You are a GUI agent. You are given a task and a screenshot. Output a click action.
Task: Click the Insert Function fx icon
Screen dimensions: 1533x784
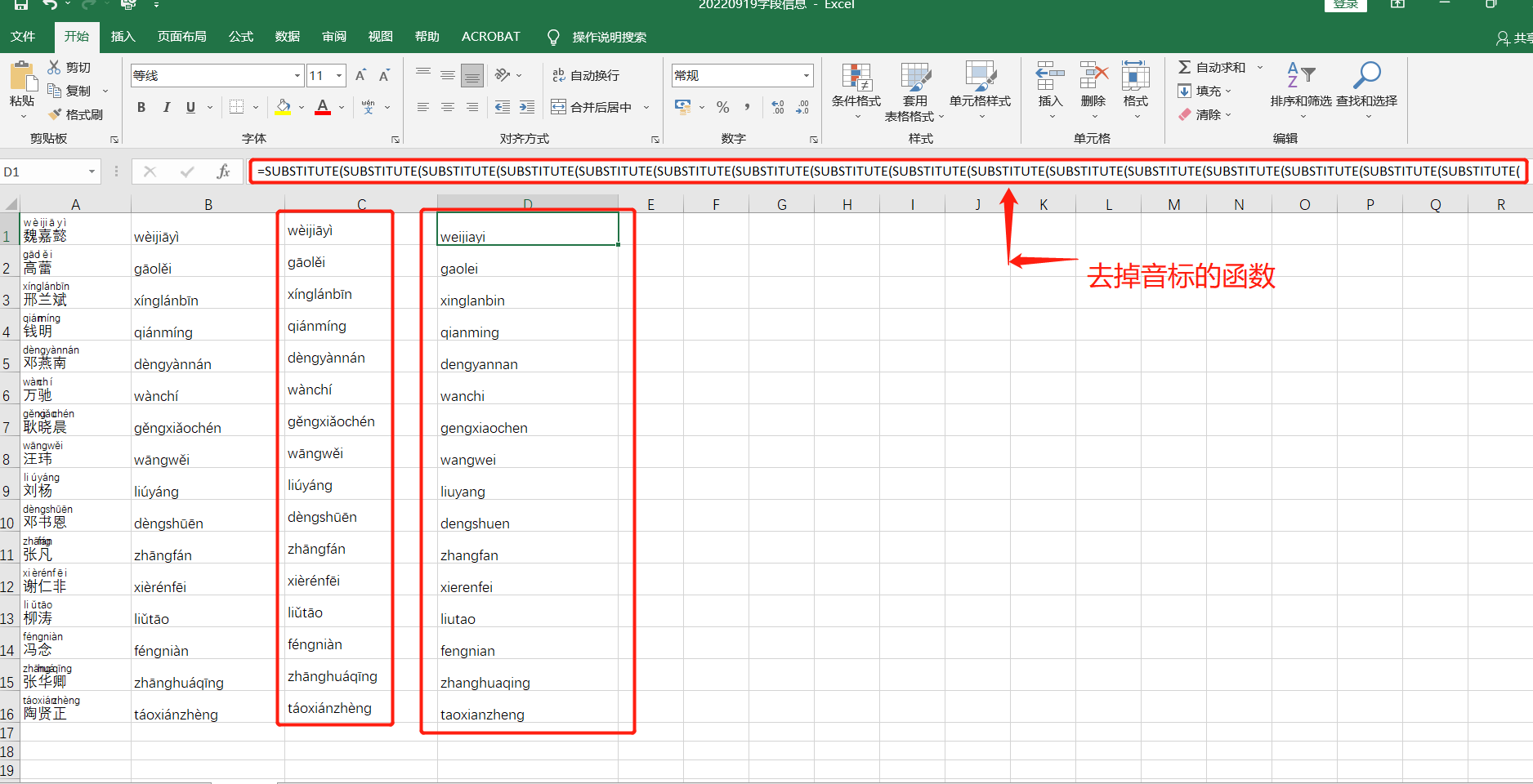(x=223, y=171)
